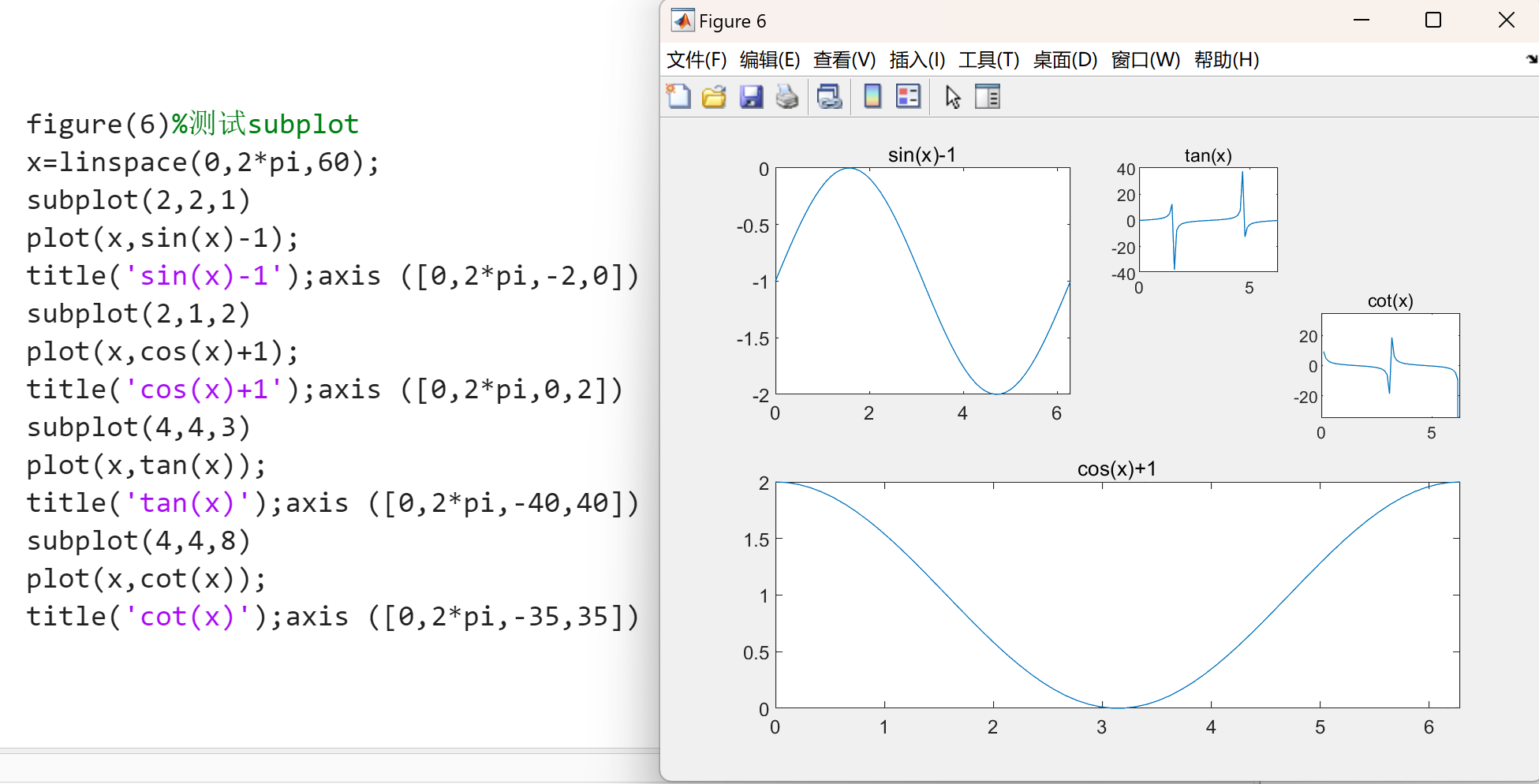Click the cos(x)+1 plot title
1539x784 pixels.
point(1117,469)
